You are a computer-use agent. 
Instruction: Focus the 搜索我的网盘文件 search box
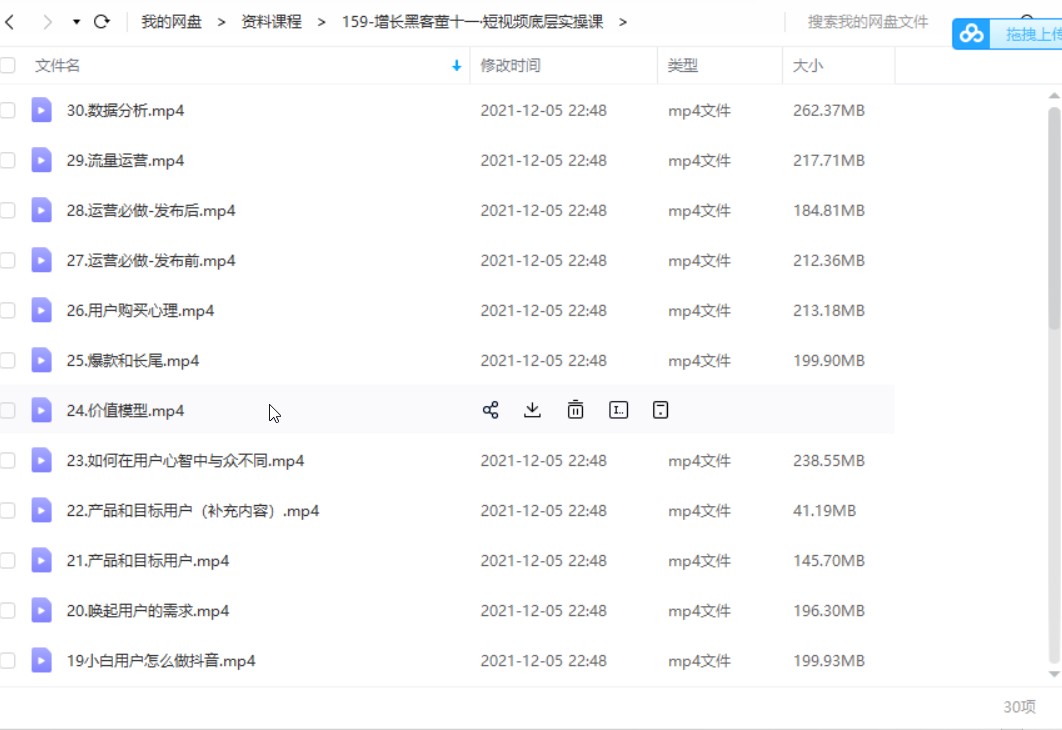[867, 21]
